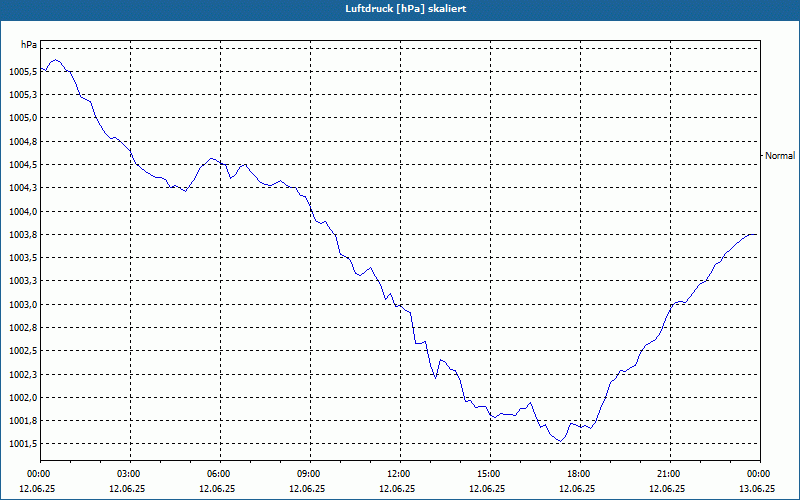Viewport: 800px width, 500px height.
Task: Select the y-axis value 1002,0
Action: [x=23, y=398]
